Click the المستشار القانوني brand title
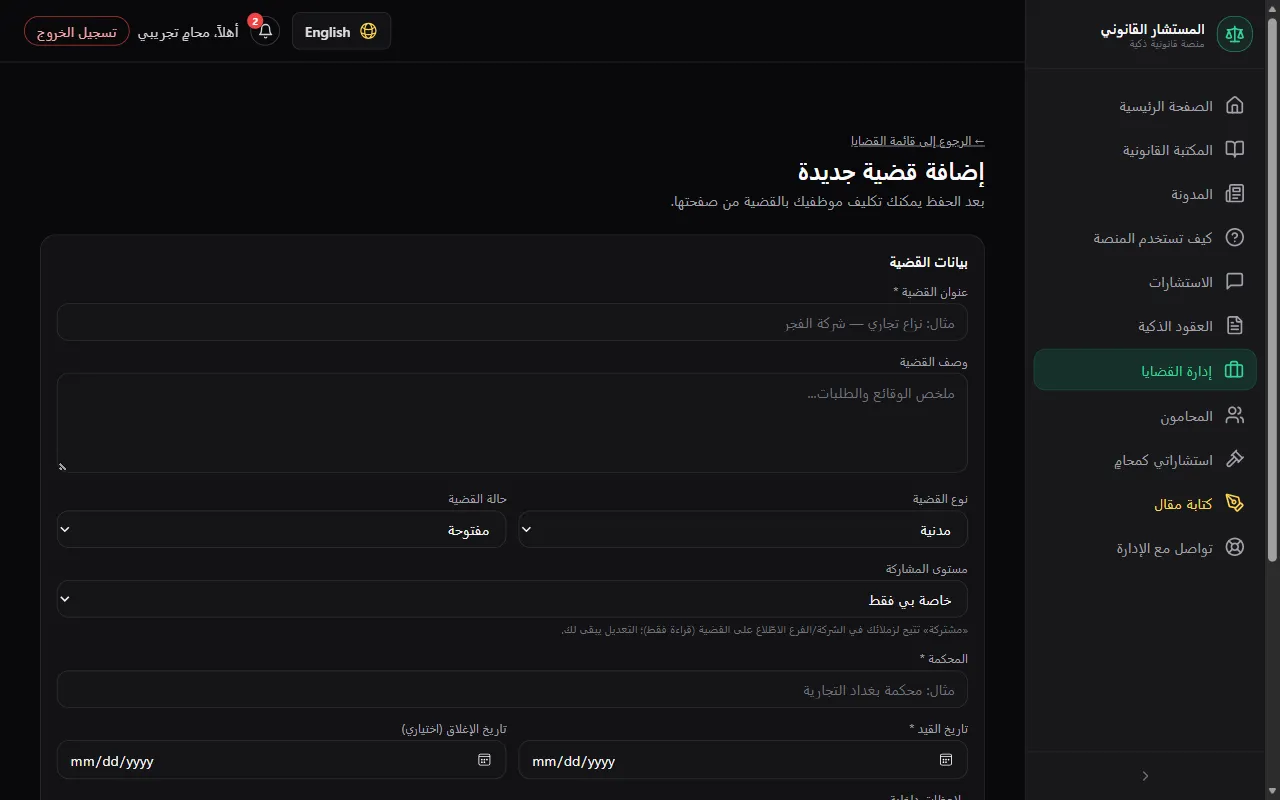 click(x=1153, y=29)
